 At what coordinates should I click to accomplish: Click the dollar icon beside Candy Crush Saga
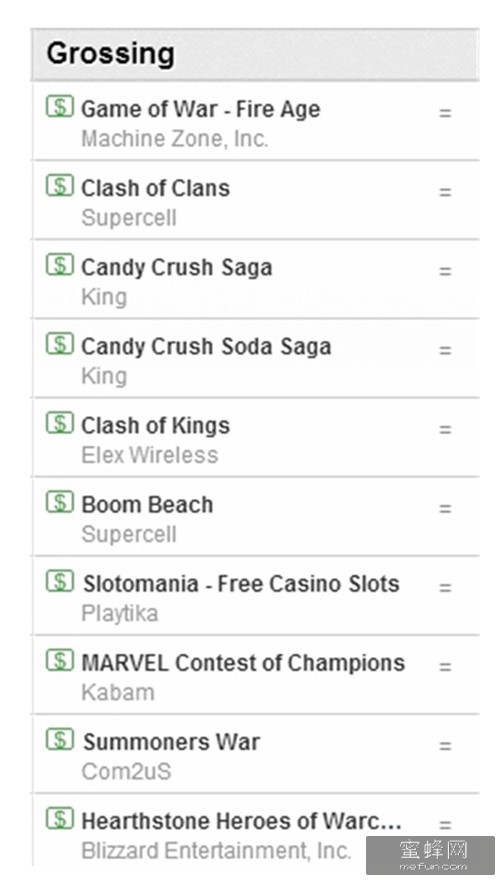(x=59, y=264)
